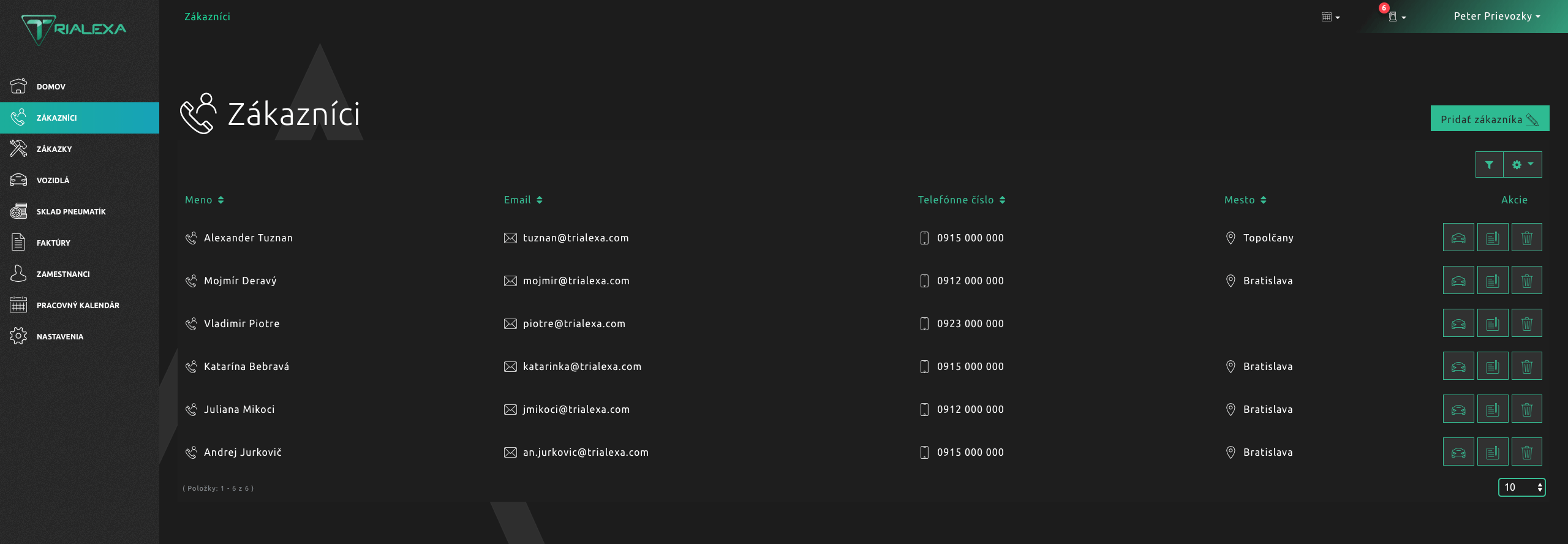Viewport: 1568px width, 544px height.
Task: Expand the Peter Prievozky user menu
Action: tap(1496, 17)
